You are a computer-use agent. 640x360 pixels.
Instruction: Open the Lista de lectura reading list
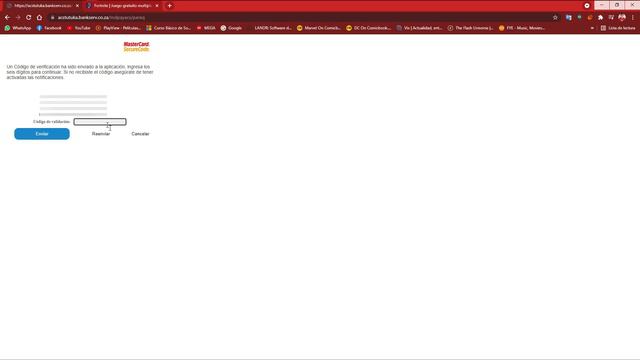(618, 28)
